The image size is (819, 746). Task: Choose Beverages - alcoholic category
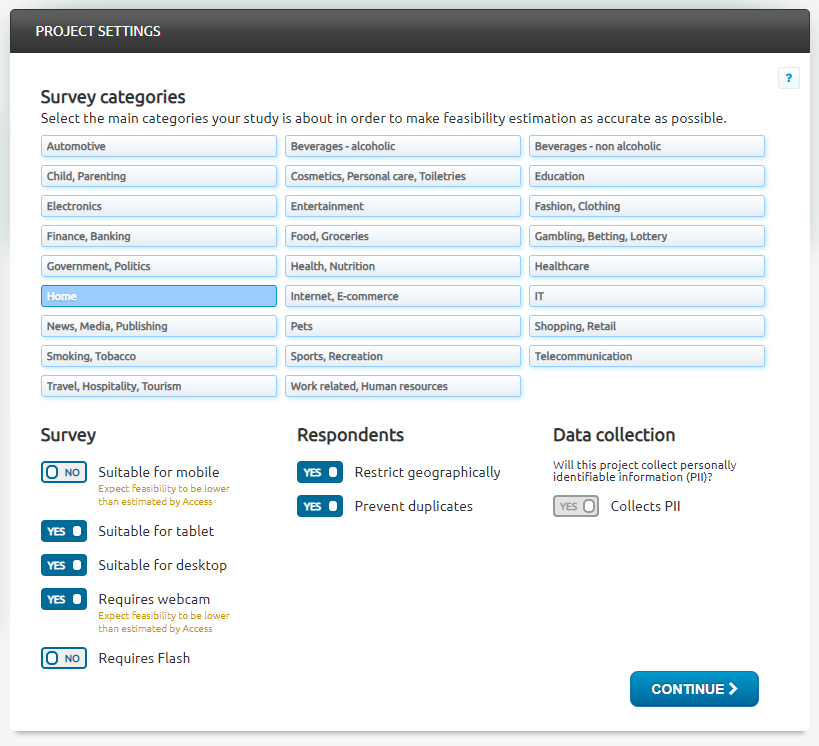click(x=402, y=146)
